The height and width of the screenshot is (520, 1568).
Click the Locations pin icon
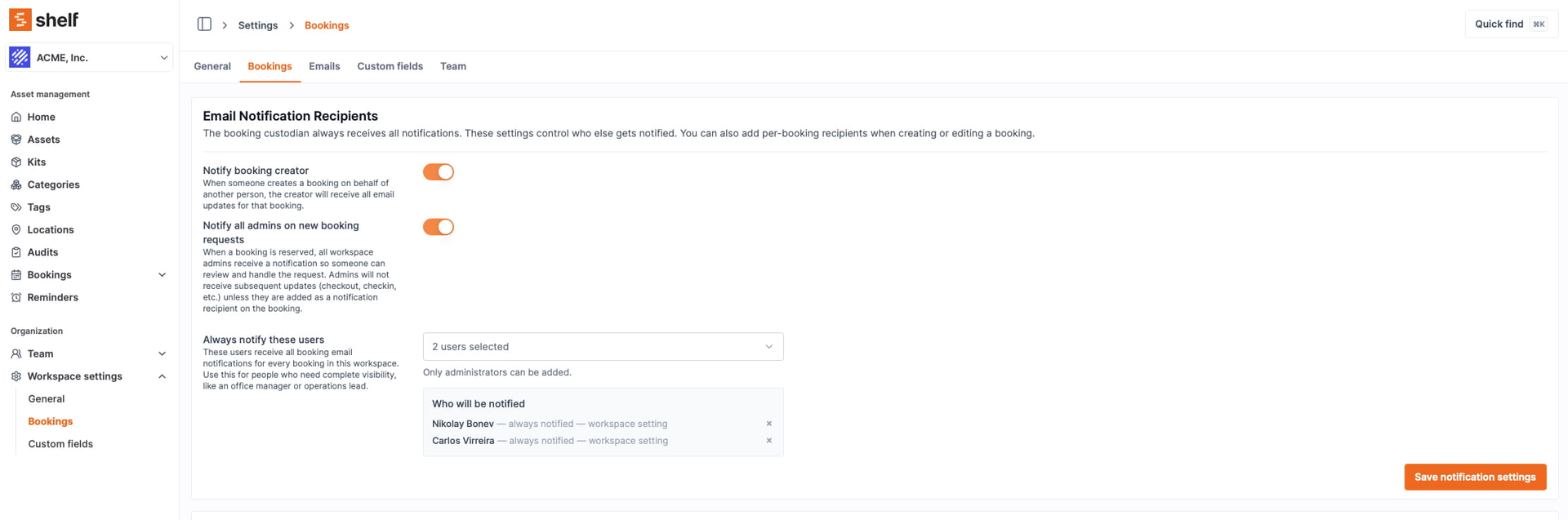pyautogui.click(x=16, y=230)
